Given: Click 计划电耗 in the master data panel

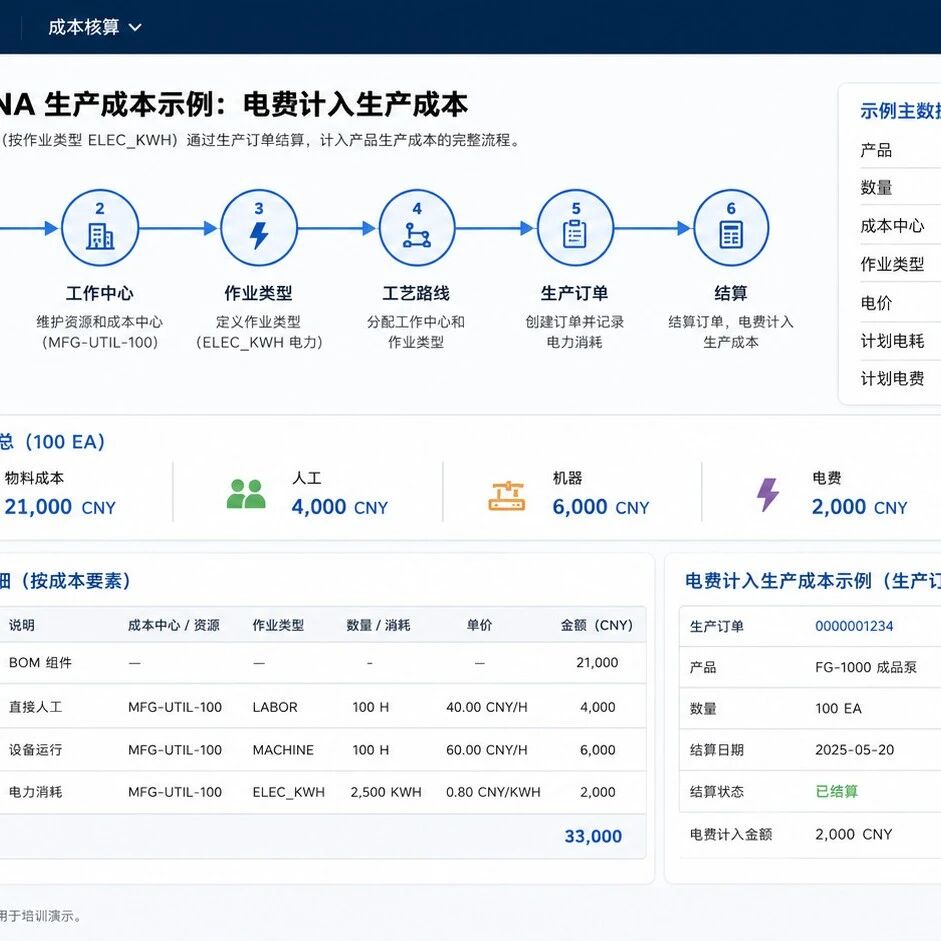Looking at the screenshot, I should [x=892, y=341].
